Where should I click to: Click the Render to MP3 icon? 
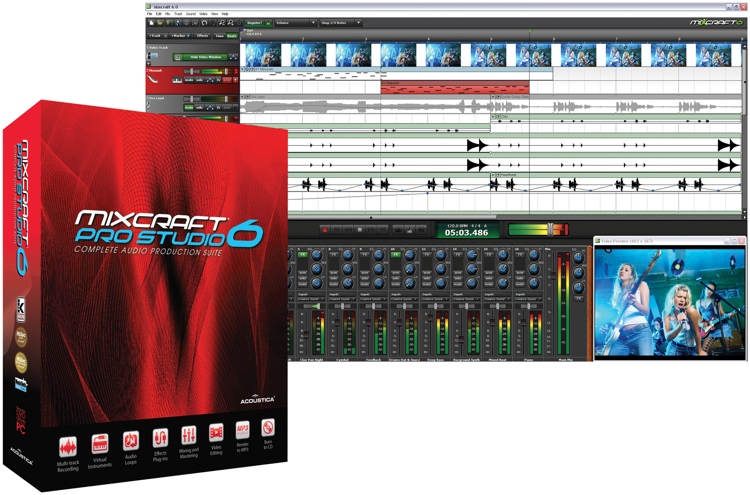(243, 432)
